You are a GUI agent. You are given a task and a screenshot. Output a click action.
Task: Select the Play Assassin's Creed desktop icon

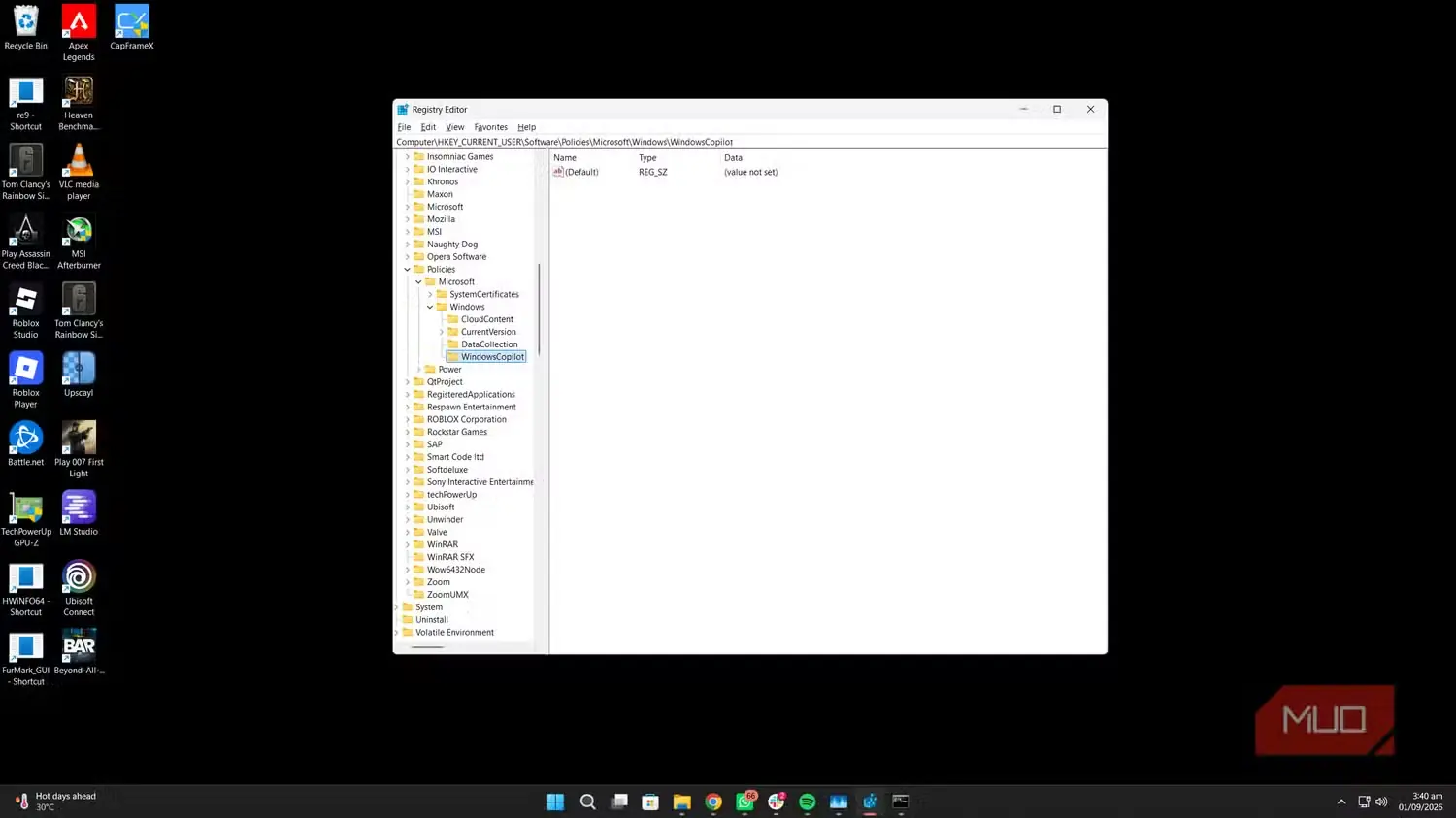[26, 242]
